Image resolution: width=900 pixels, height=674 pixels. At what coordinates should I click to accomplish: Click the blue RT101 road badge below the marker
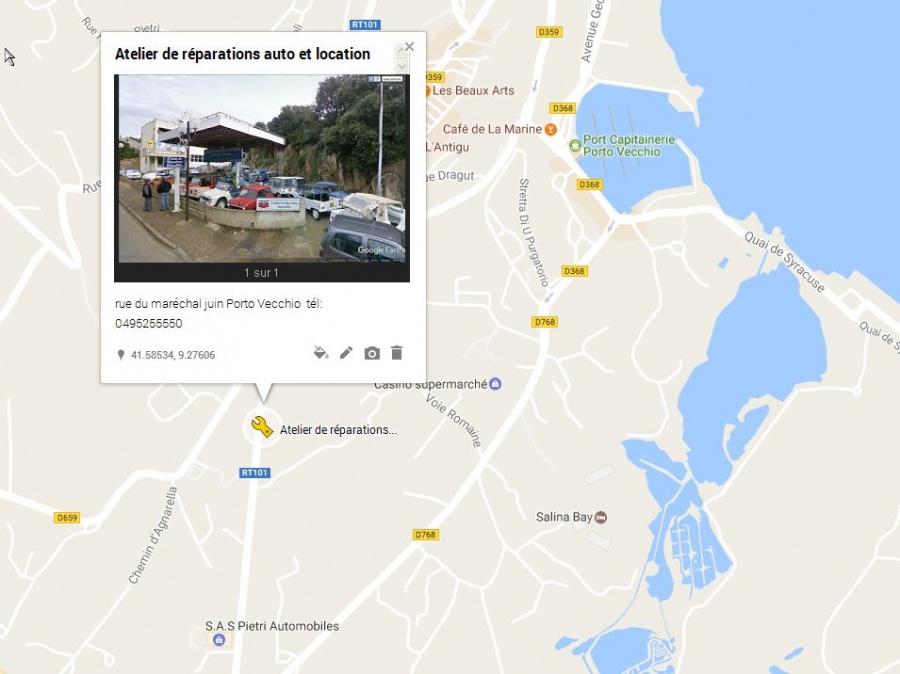pos(255,472)
